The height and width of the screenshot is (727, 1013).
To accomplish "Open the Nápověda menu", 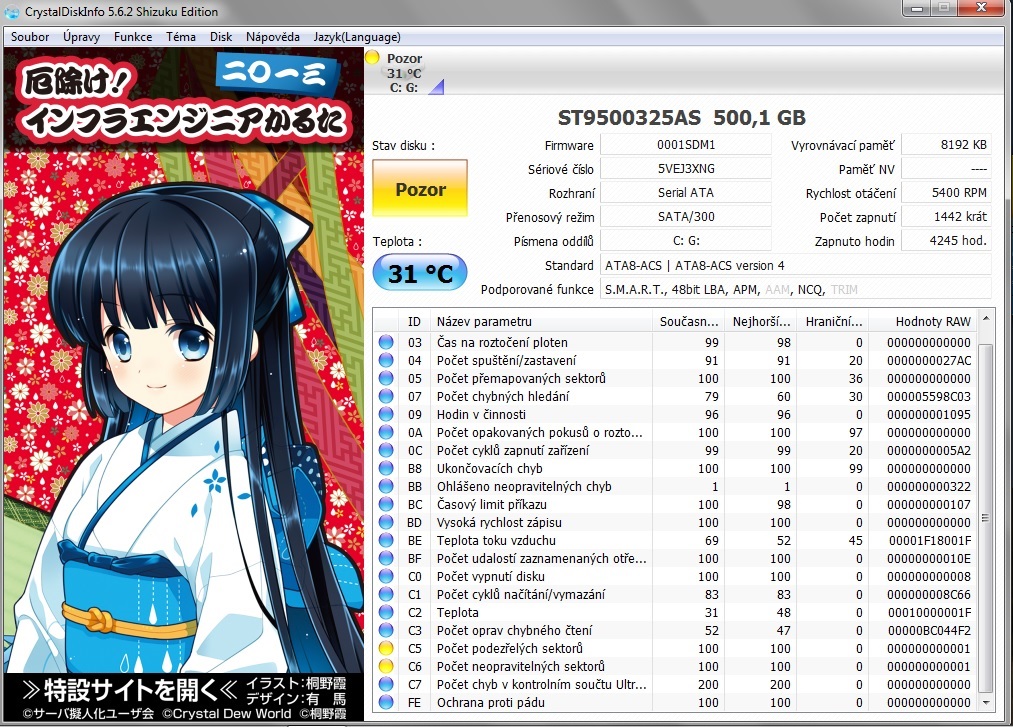I will coord(273,37).
